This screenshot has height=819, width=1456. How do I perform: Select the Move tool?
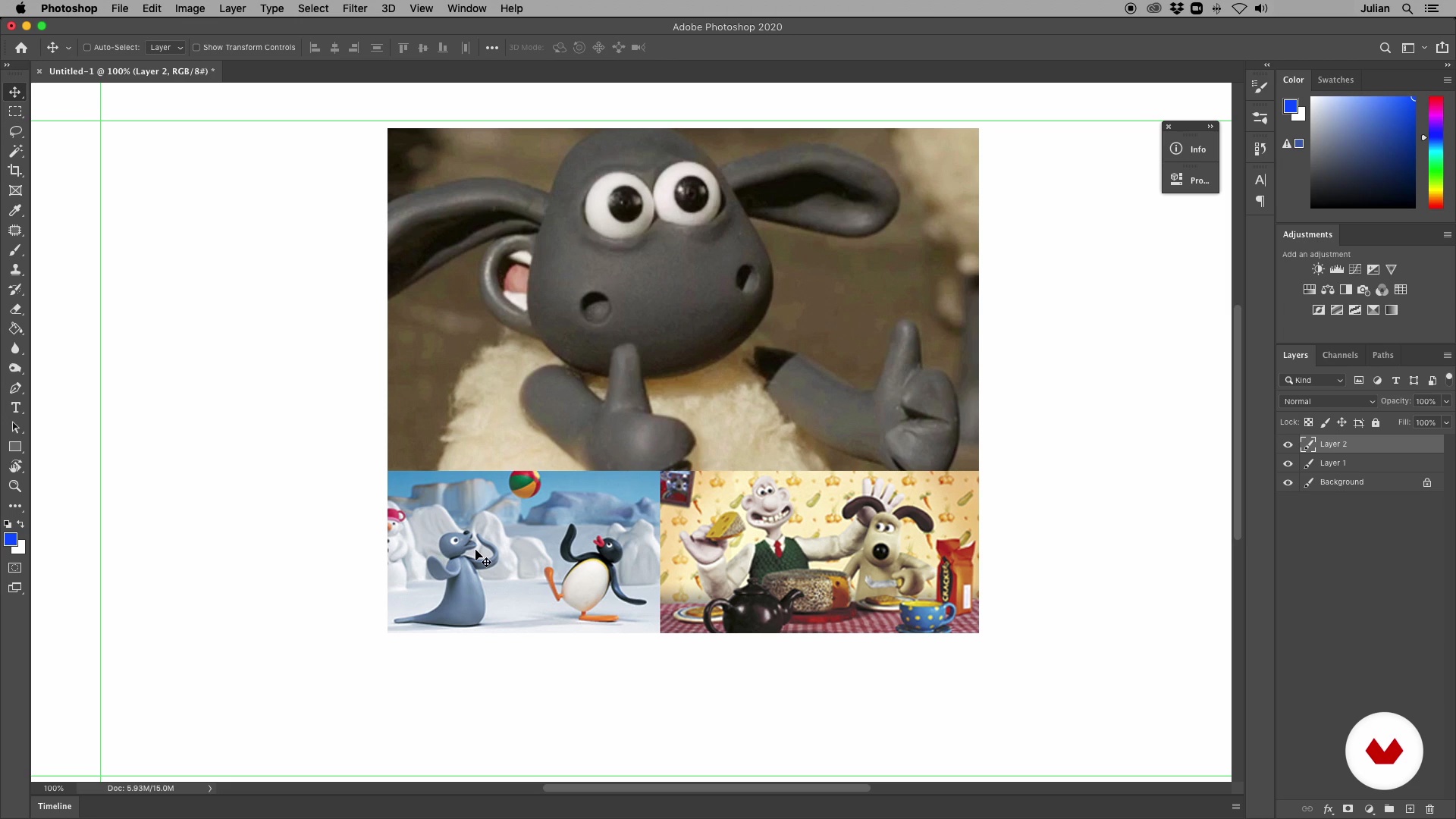(15, 92)
